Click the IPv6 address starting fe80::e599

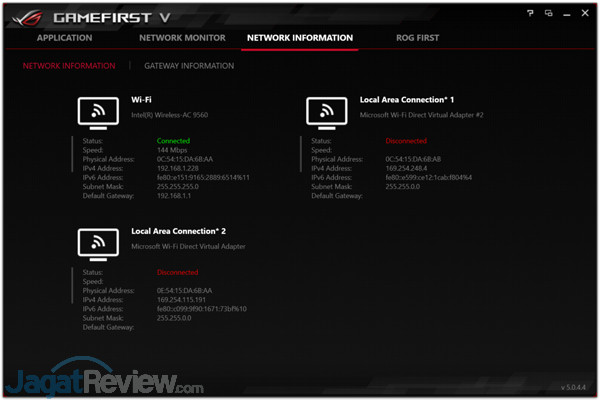pyautogui.click(x=429, y=178)
